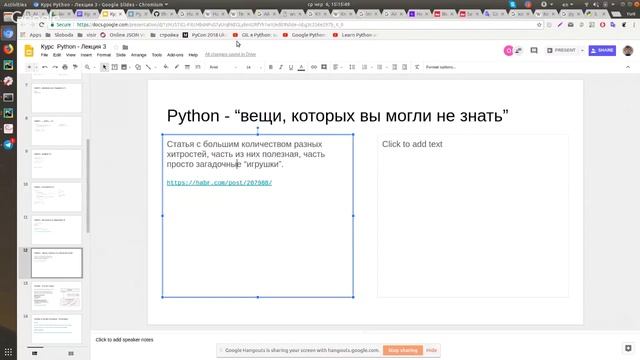Image resolution: width=640 pixels, height=360 pixels.
Task: Click the Increase indent icon
Action: pyautogui.click(x=404, y=67)
